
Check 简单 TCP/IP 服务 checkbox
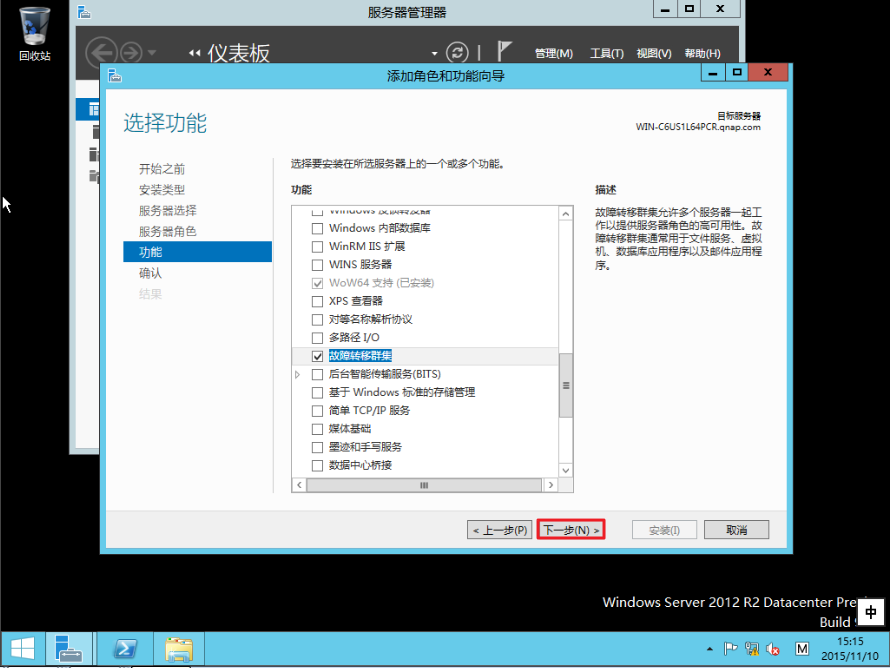(317, 410)
